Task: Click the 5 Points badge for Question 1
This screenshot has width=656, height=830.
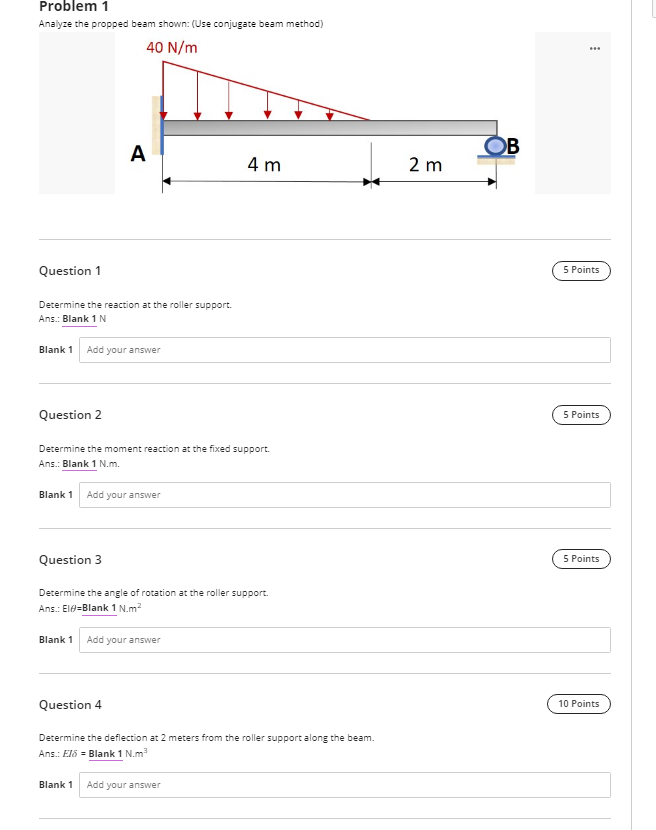Action: tap(581, 270)
